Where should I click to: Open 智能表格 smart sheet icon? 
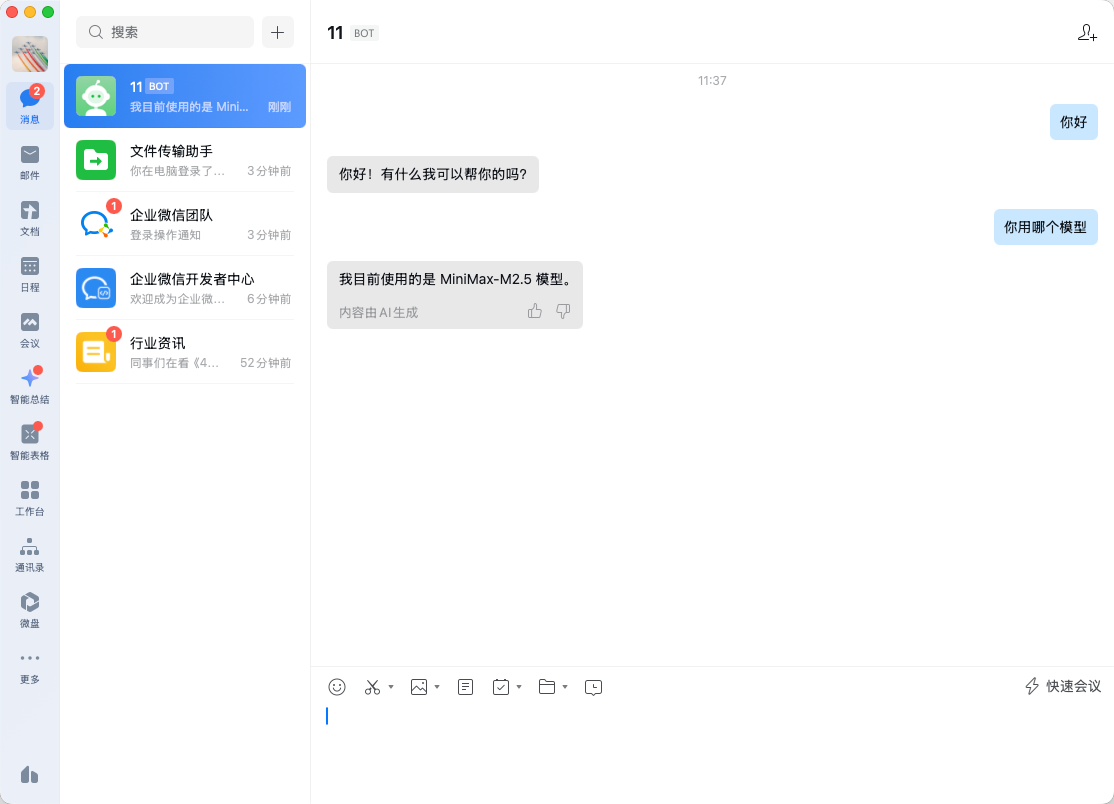pos(30,441)
